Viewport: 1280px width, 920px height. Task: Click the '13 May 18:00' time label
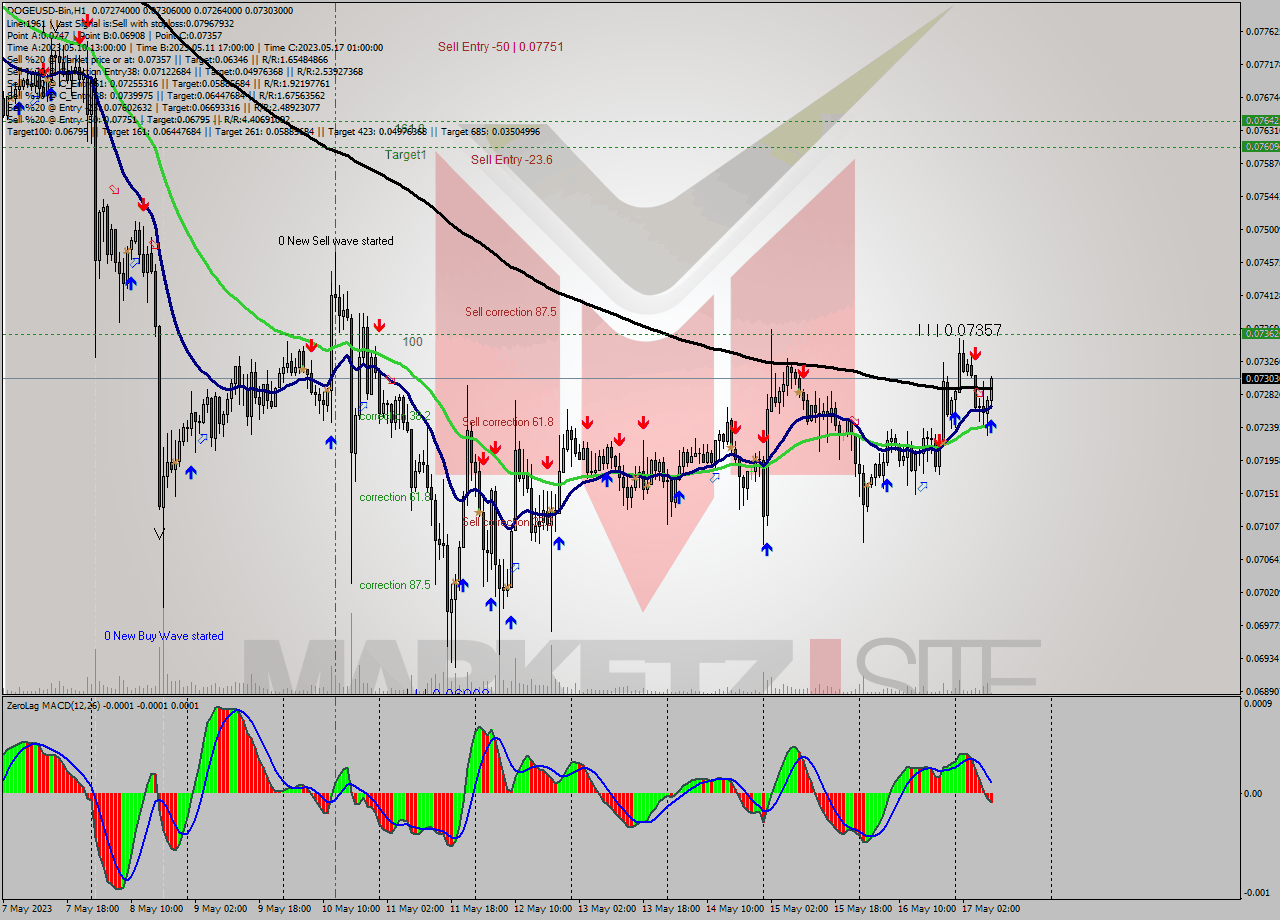[x=671, y=908]
